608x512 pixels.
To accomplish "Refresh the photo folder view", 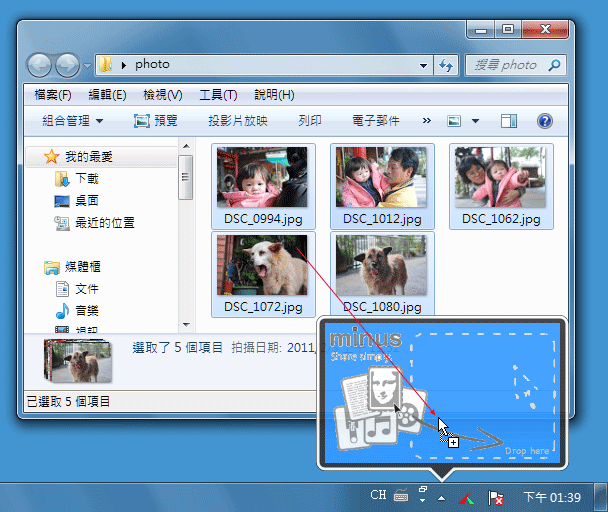I will click(446, 65).
